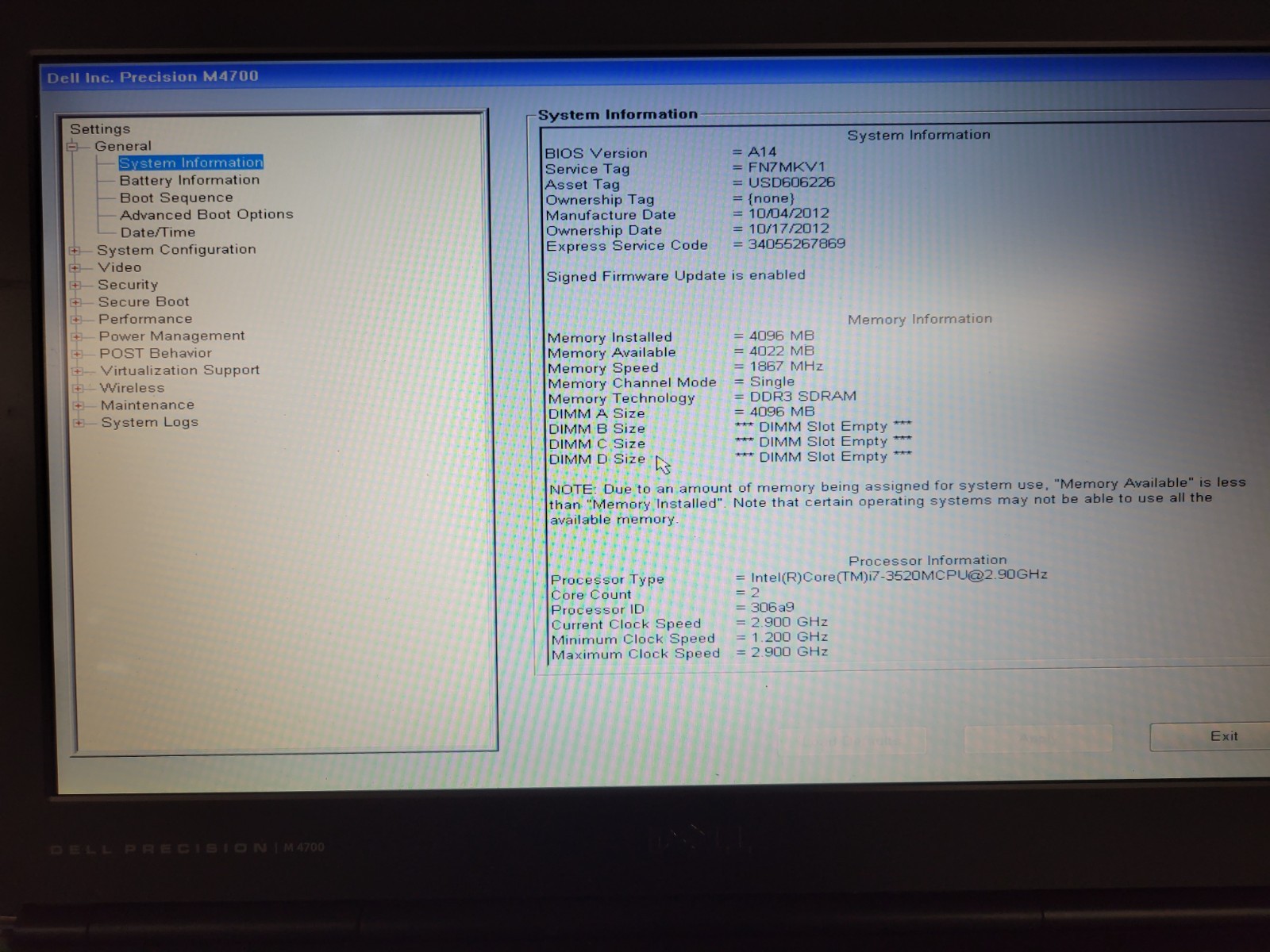Expand the Video settings node
The width and height of the screenshot is (1270, 952).
[75, 268]
